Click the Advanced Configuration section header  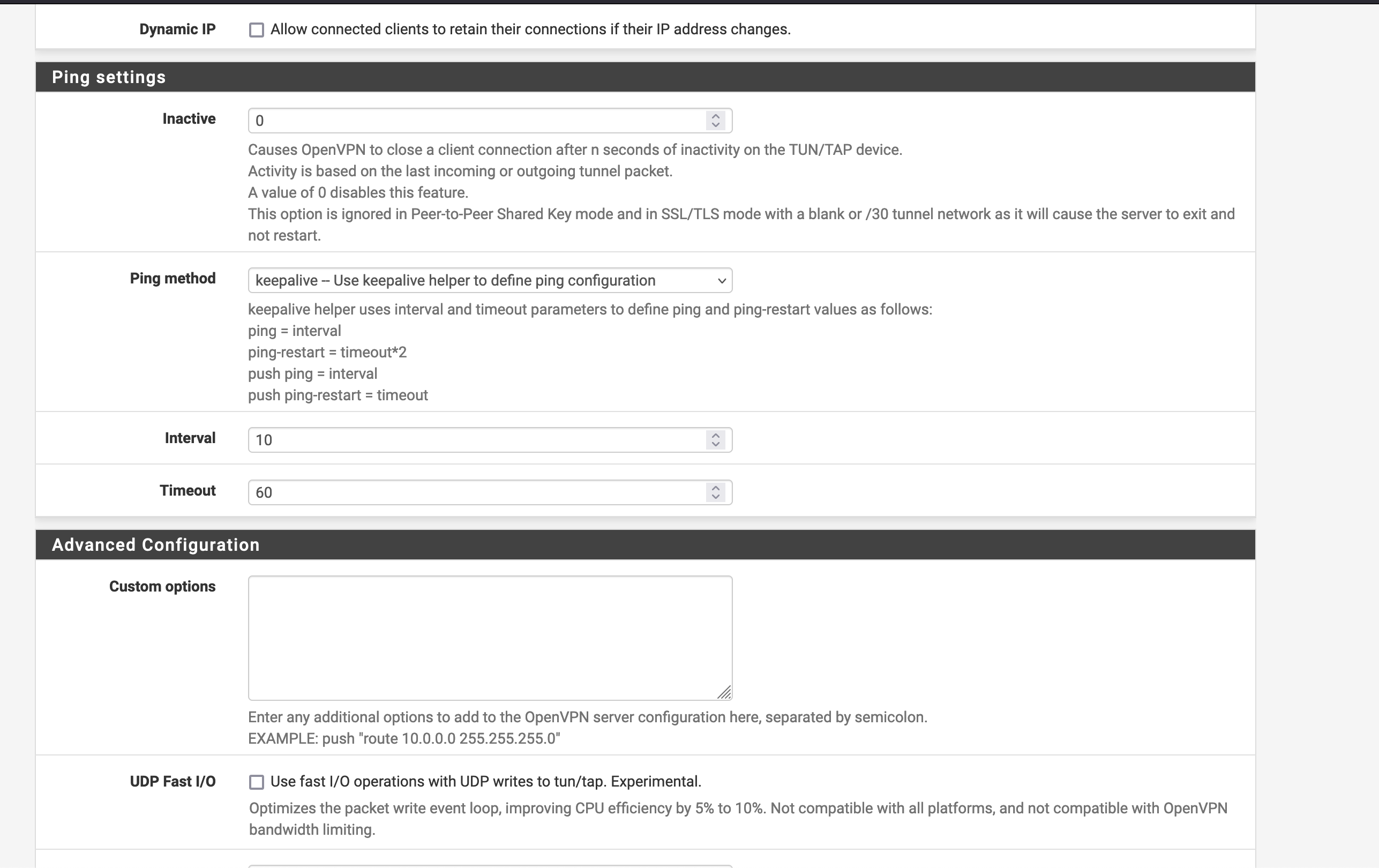click(646, 545)
